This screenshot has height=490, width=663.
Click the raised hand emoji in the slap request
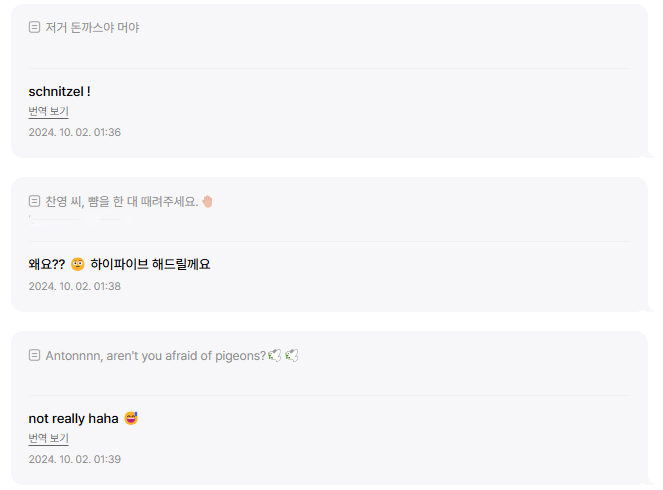click(x=207, y=201)
